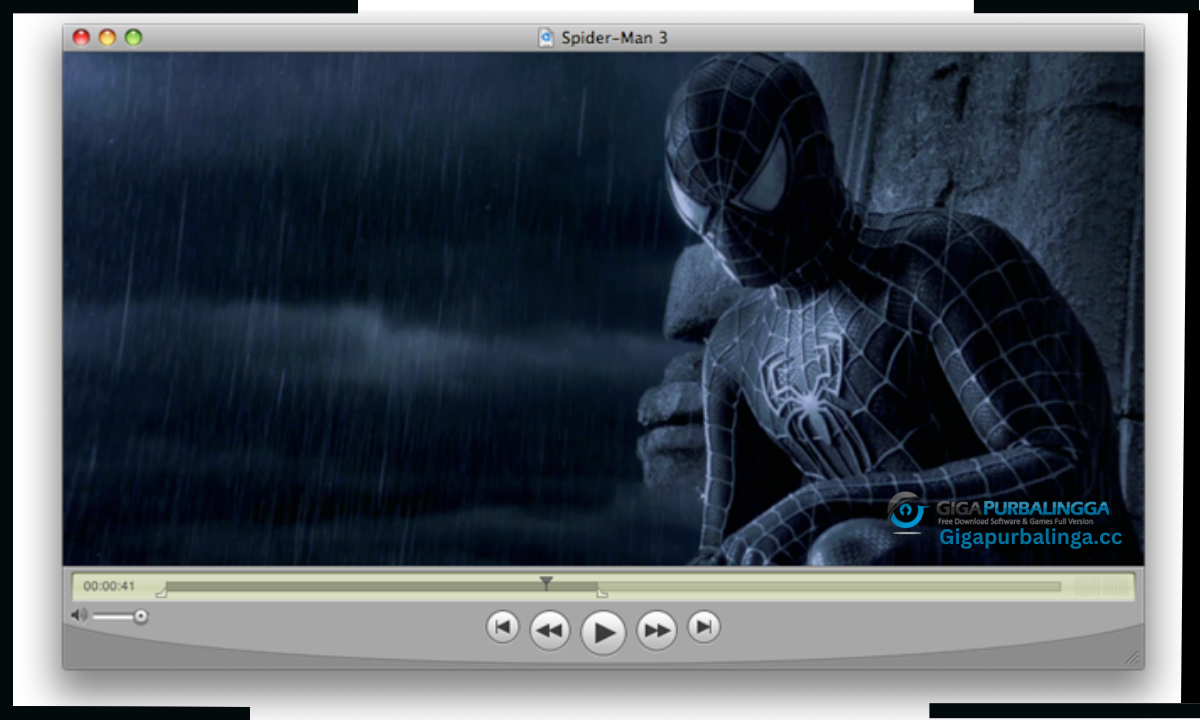Click the selection end marker on timeline

point(602,593)
